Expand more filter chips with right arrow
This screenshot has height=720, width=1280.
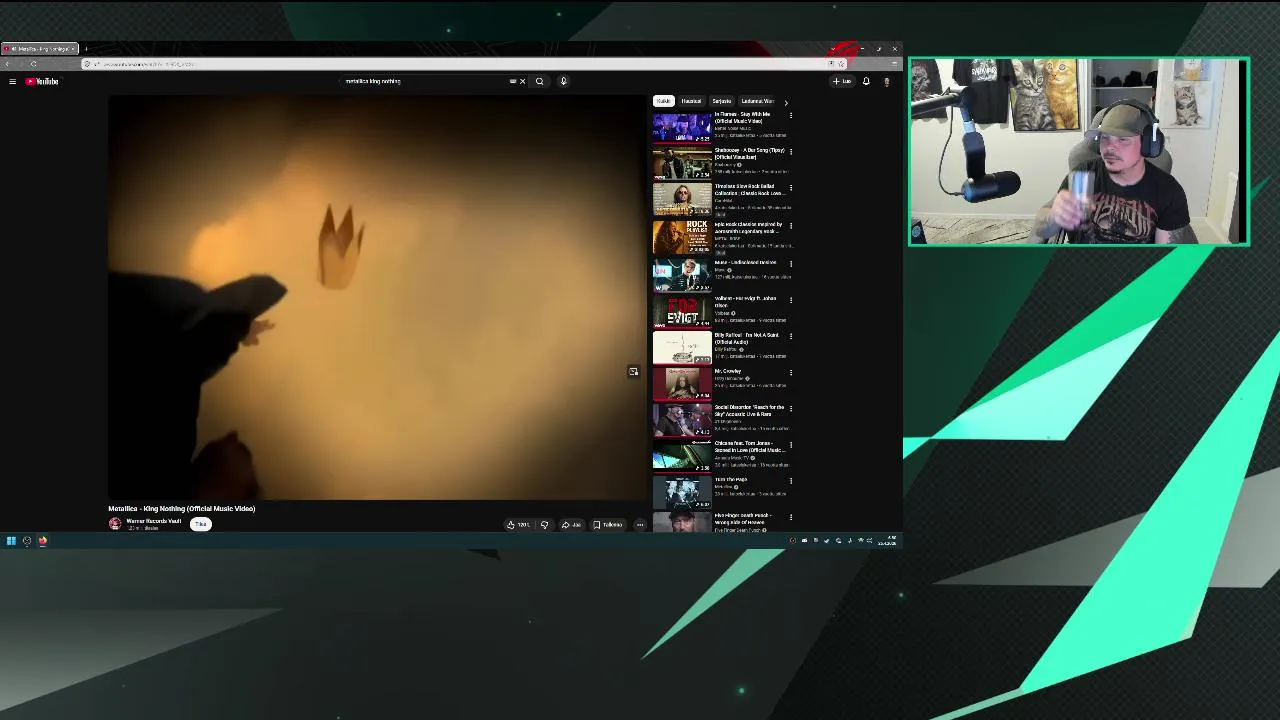click(x=786, y=102)
